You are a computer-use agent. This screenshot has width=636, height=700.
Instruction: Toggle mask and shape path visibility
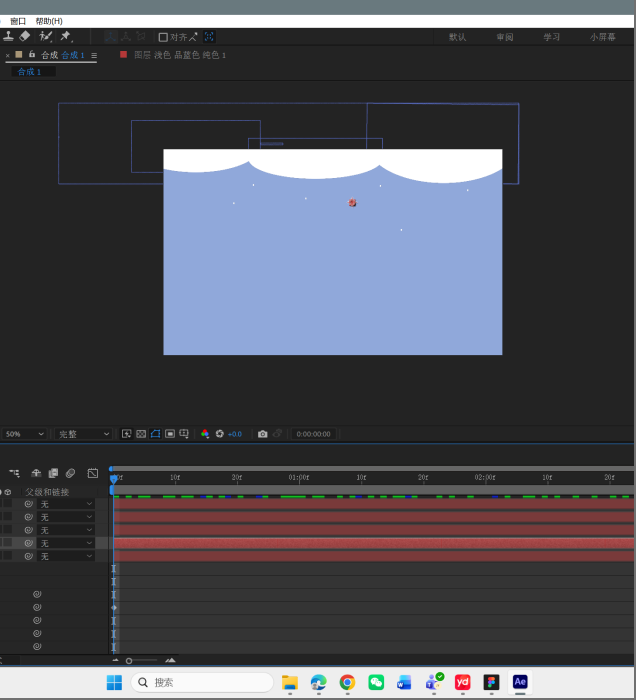(x=155, y=434)
